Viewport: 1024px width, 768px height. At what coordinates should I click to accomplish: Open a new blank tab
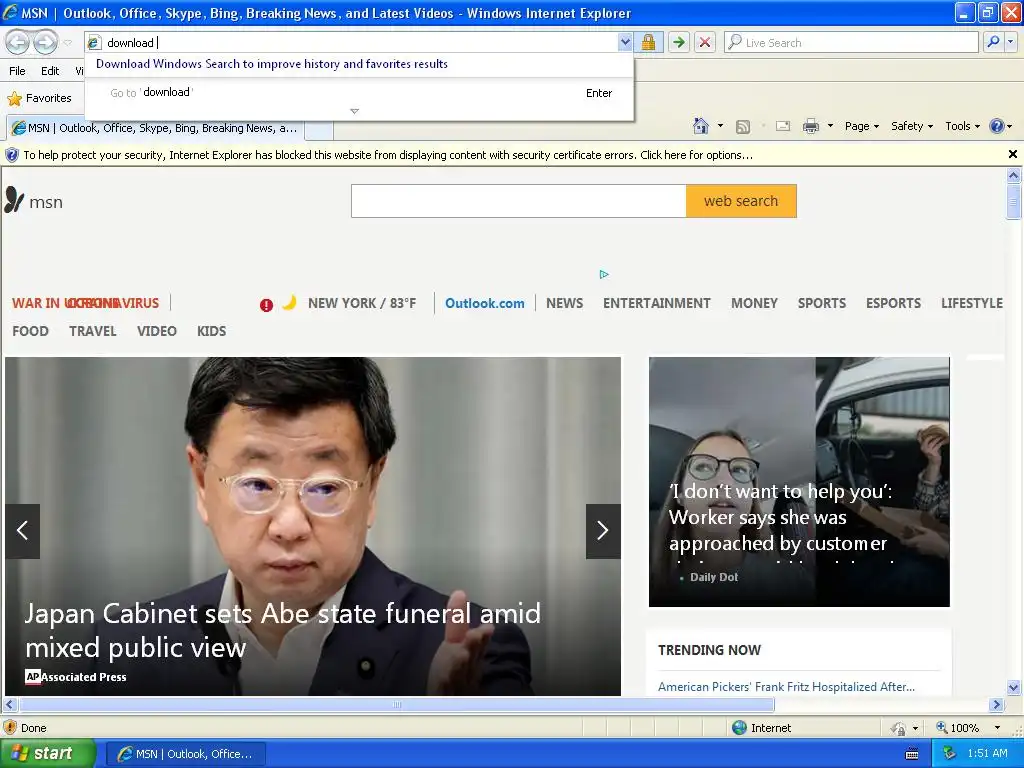[319, 129]
